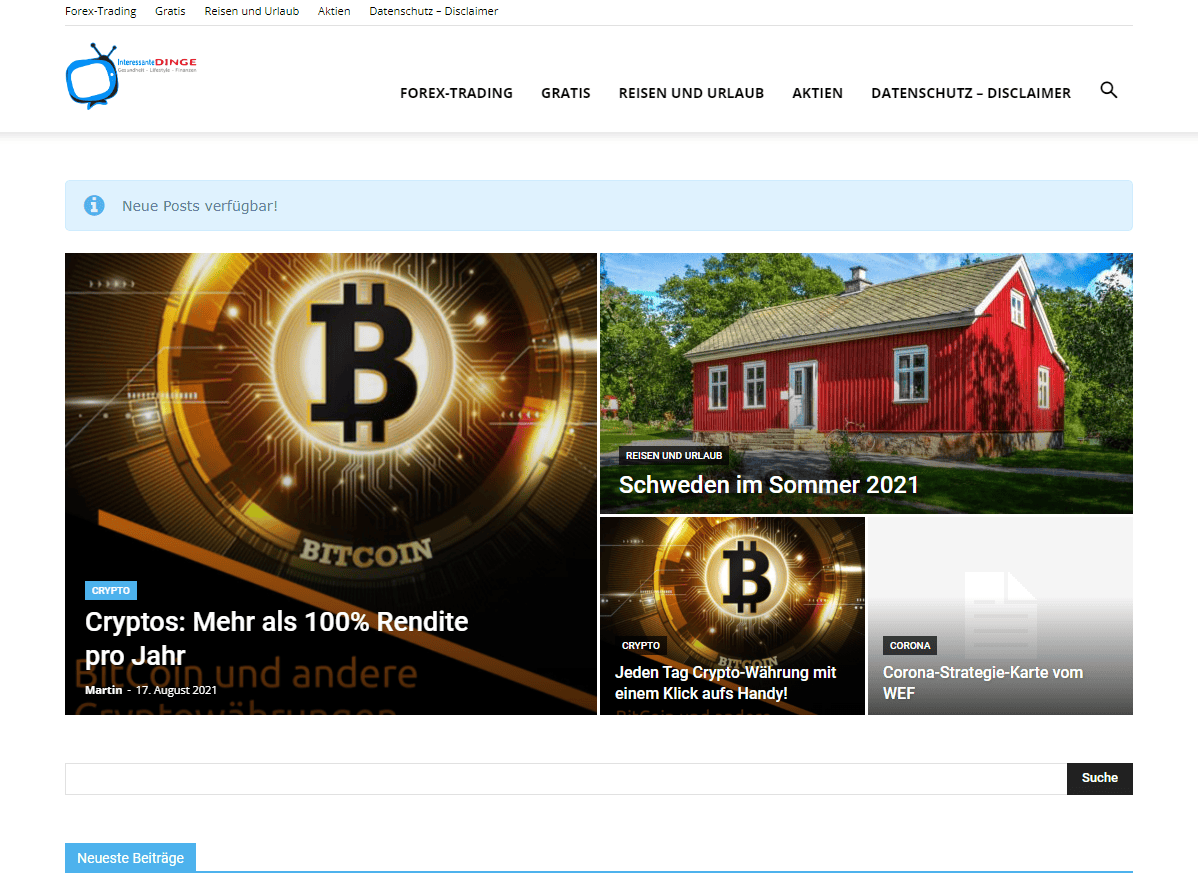Viewport: 1198px width, 893px height.
Task: Click the Suche button
Action: click(1099, 778)
